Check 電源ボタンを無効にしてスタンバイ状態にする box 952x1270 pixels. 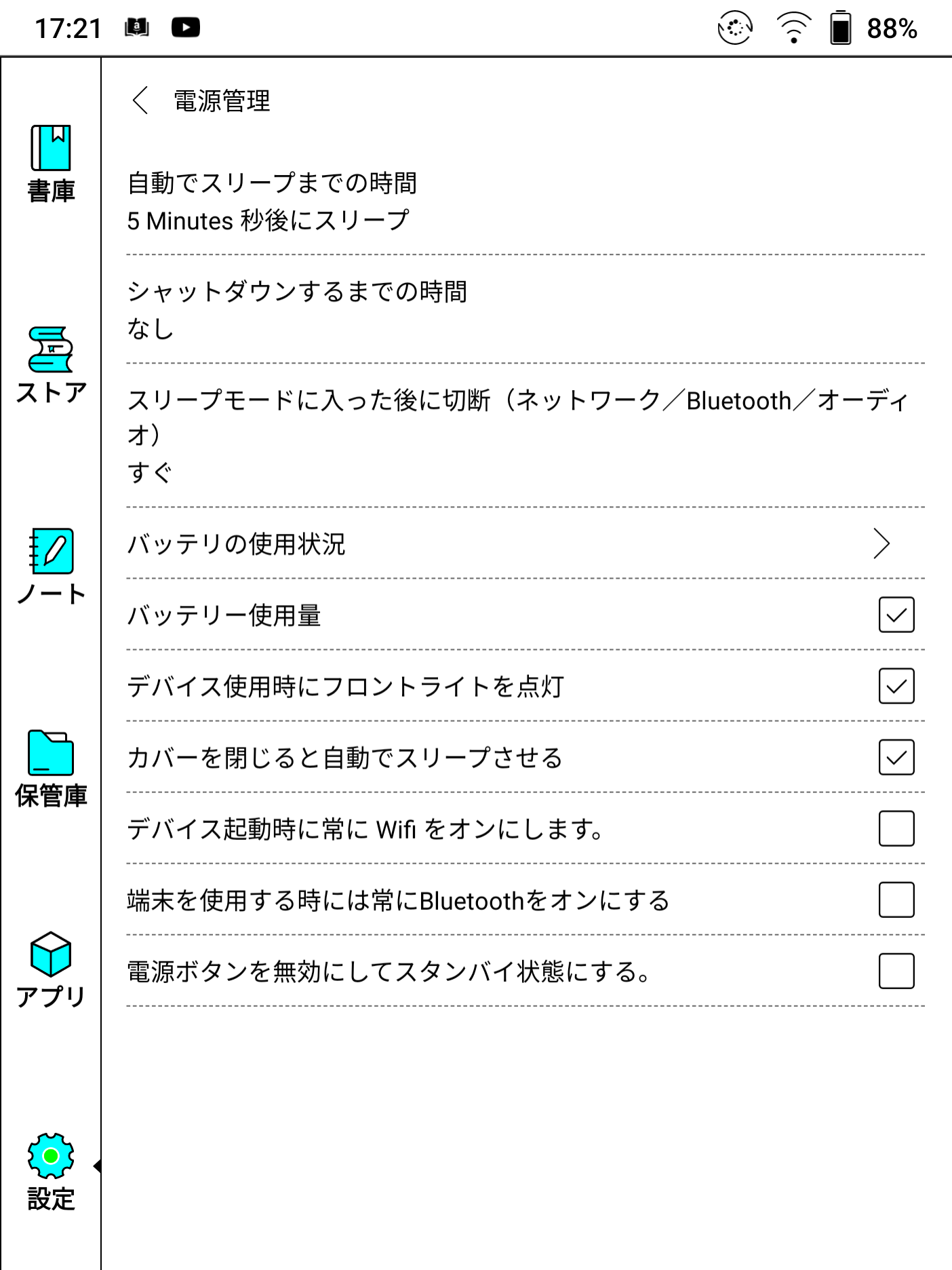[x=896, y=971]
